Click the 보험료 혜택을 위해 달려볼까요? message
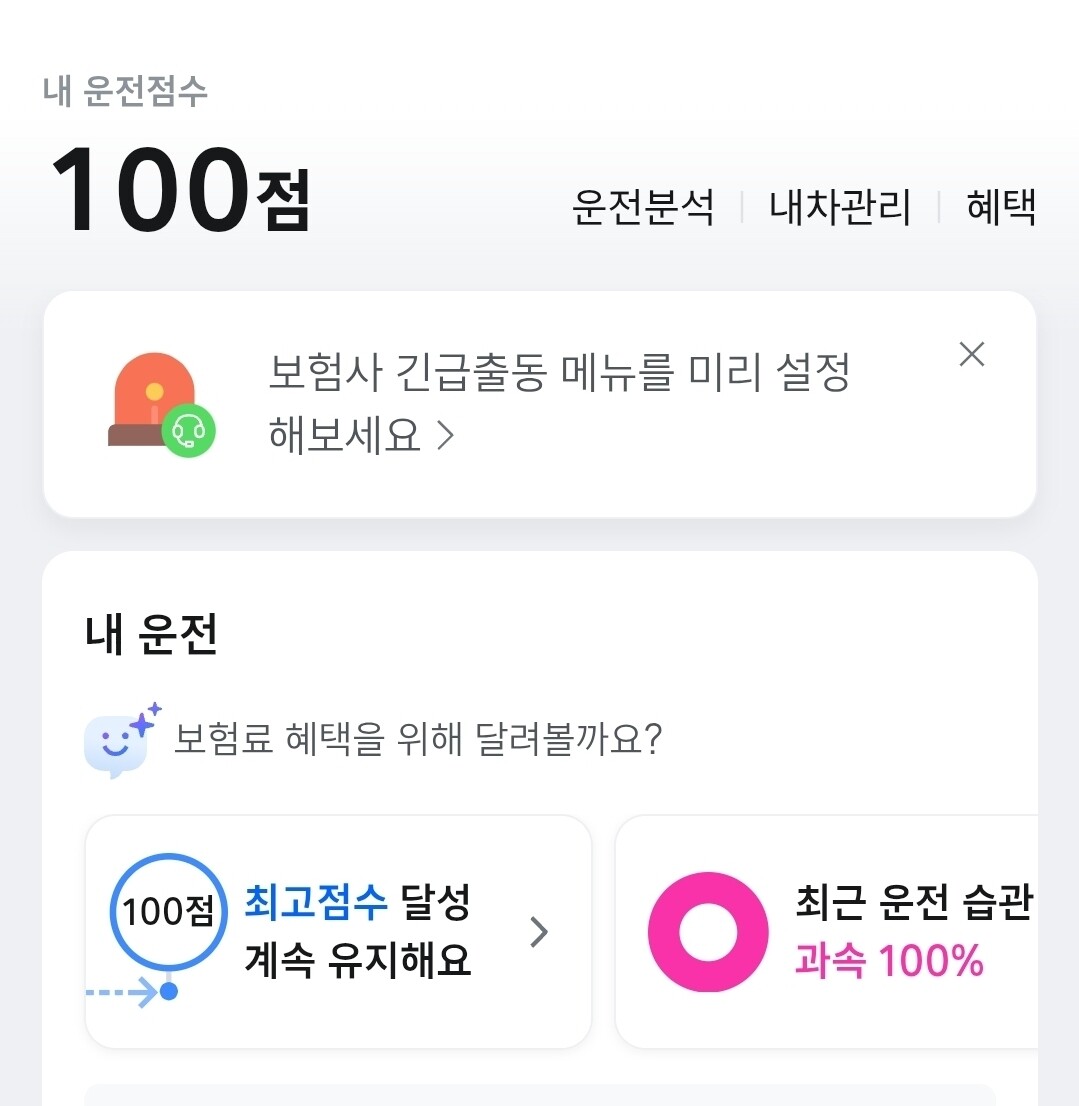The height and width of the screenshot is (1106, 1079). click(418, 741)
